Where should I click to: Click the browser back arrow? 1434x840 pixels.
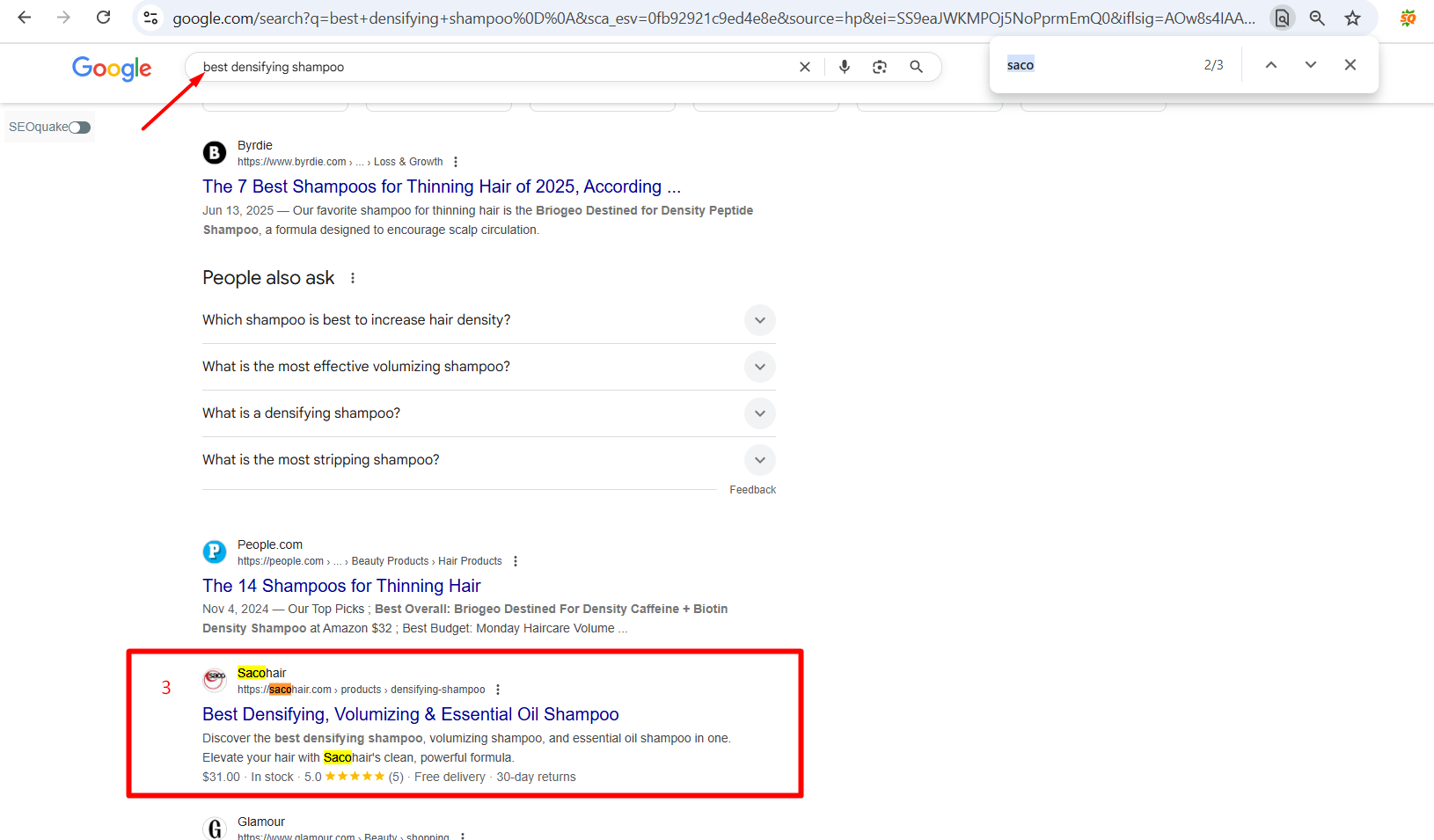point(25,18)
